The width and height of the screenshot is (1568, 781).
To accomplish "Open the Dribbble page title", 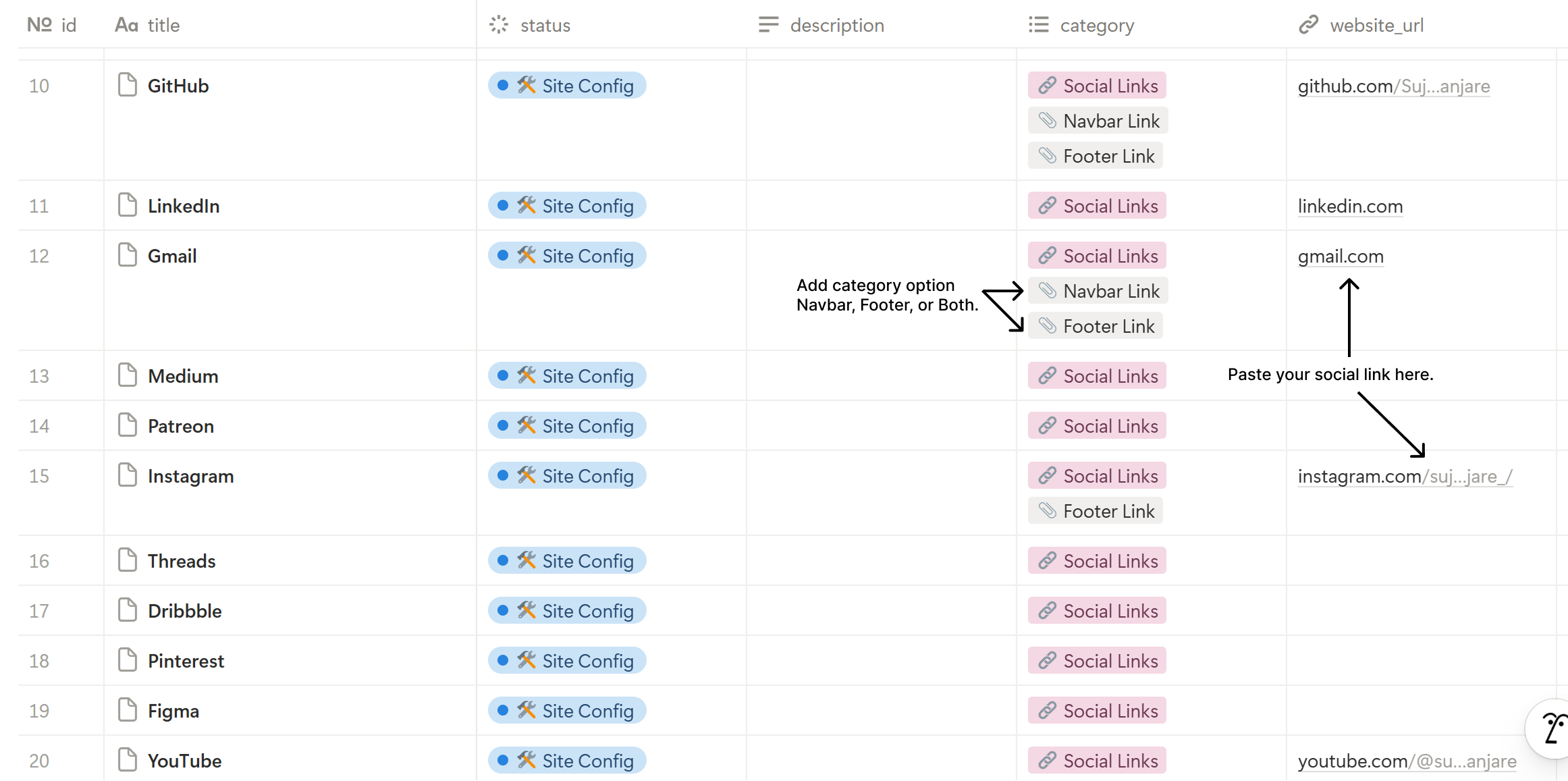I will pyautogui.click(x=185, y=611).
